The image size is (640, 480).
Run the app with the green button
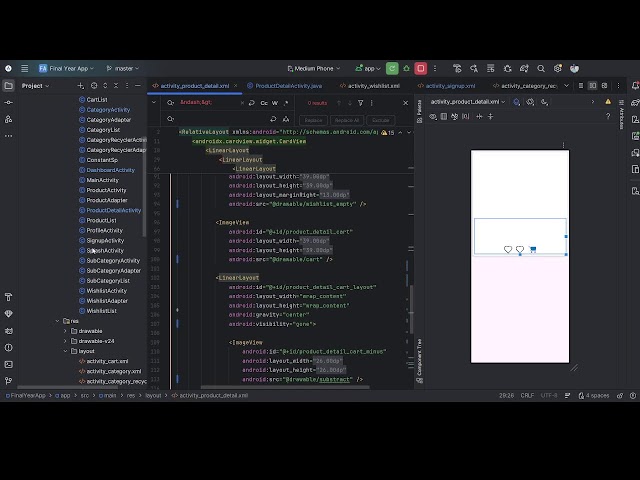[392, 69]
